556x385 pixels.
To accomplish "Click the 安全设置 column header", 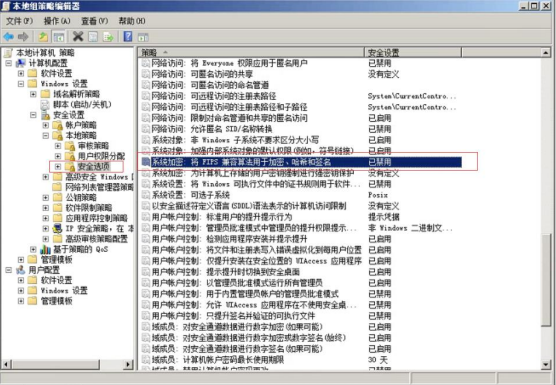I will 413,52.
